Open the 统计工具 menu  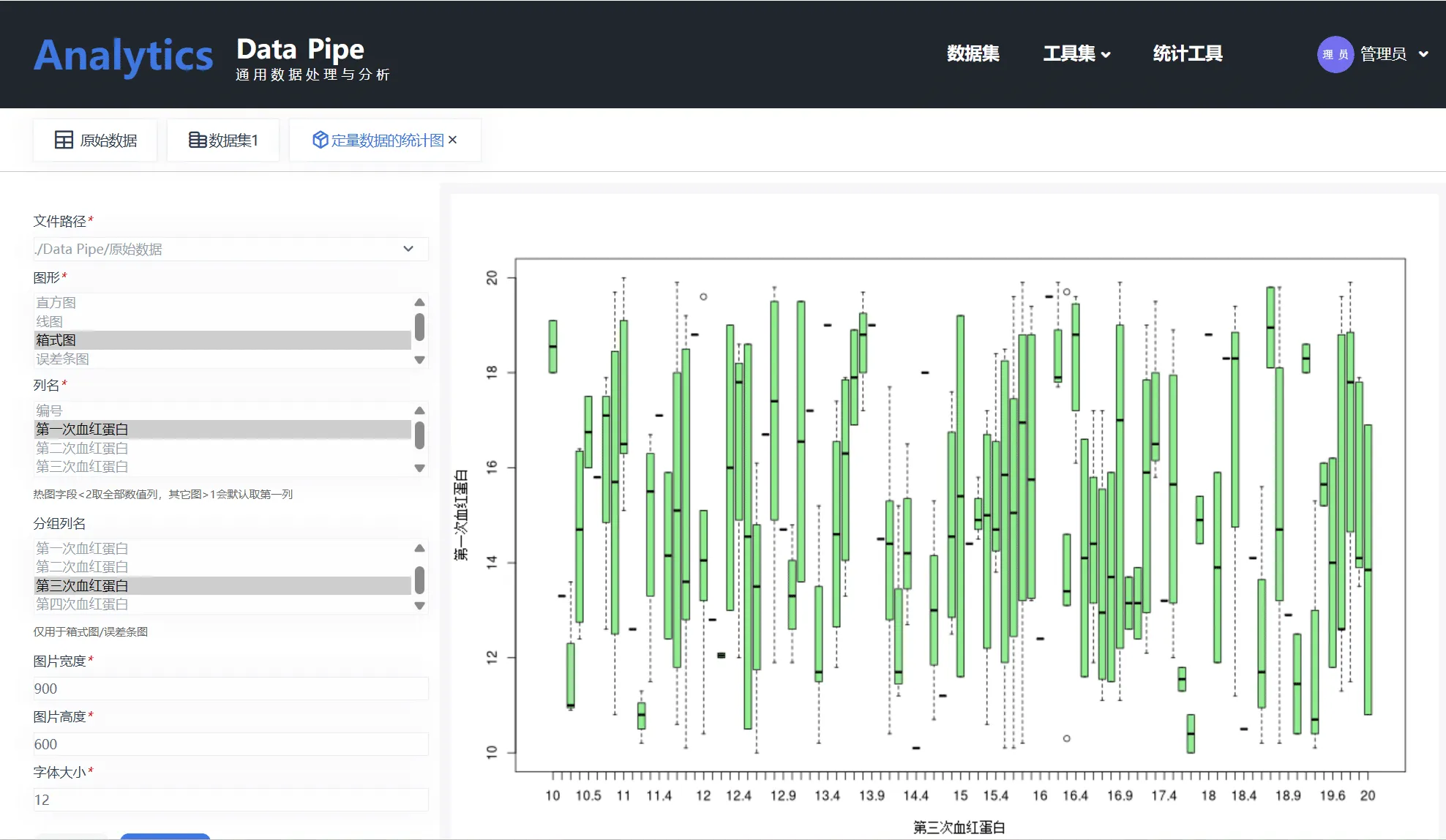point(1187,53)
